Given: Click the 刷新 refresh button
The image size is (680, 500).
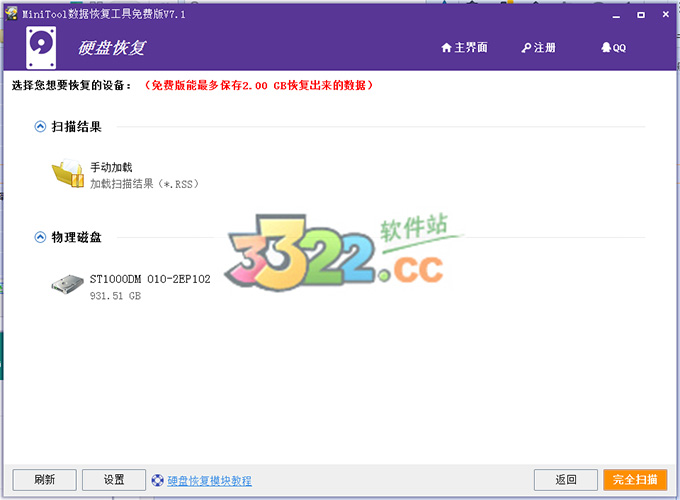Looking at the screenshot, I should (x=45, y=480).
